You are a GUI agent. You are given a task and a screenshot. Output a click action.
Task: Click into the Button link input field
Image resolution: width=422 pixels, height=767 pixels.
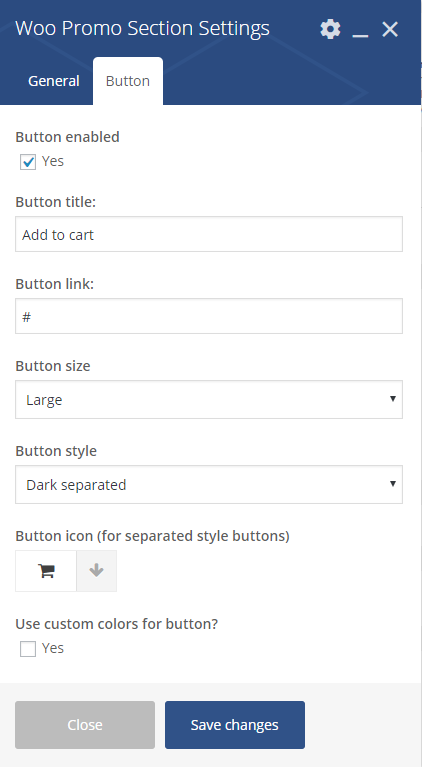[209, 316]
